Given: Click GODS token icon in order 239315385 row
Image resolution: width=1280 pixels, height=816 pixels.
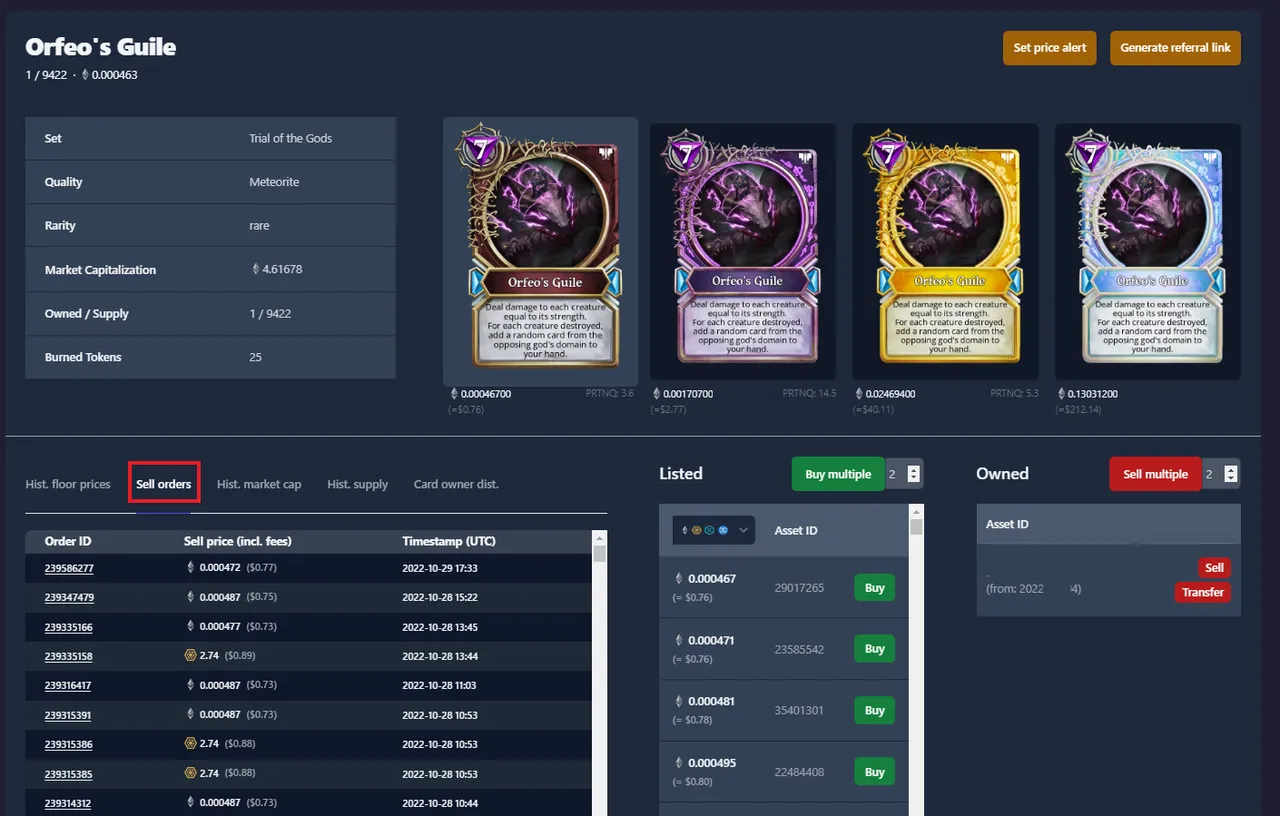Looking at the screenshot, I should coord(190,772).
